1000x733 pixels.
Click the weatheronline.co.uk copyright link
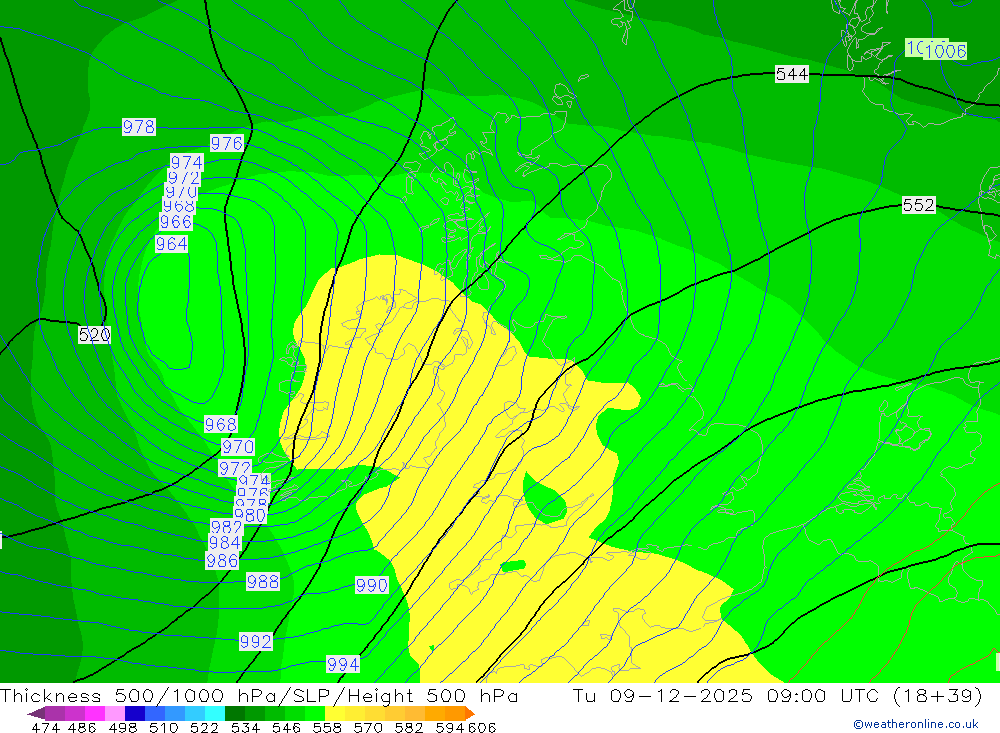[x=916, y=724]
